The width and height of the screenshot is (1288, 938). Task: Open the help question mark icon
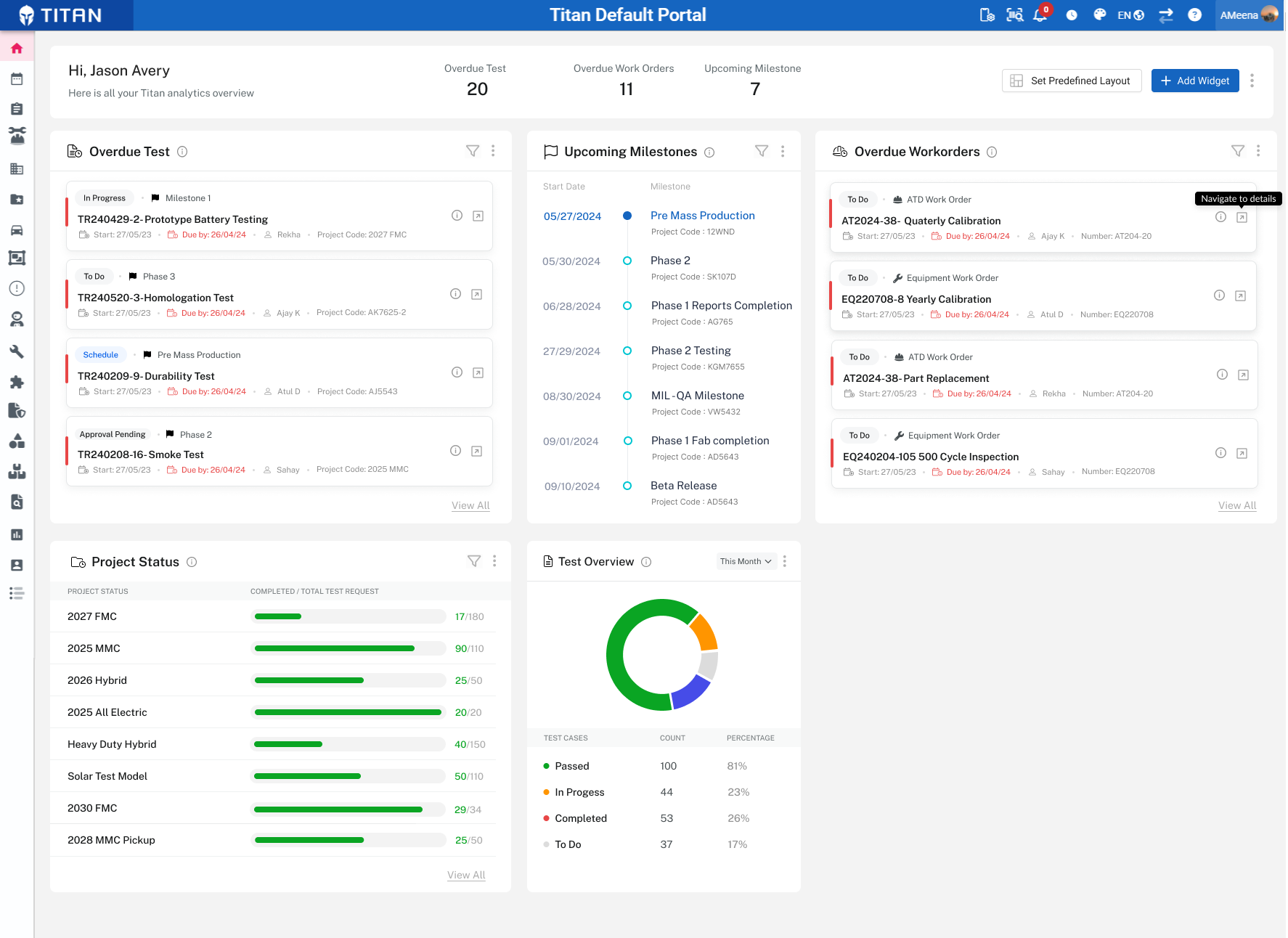pyautogui.click(x=1194, y=15)
